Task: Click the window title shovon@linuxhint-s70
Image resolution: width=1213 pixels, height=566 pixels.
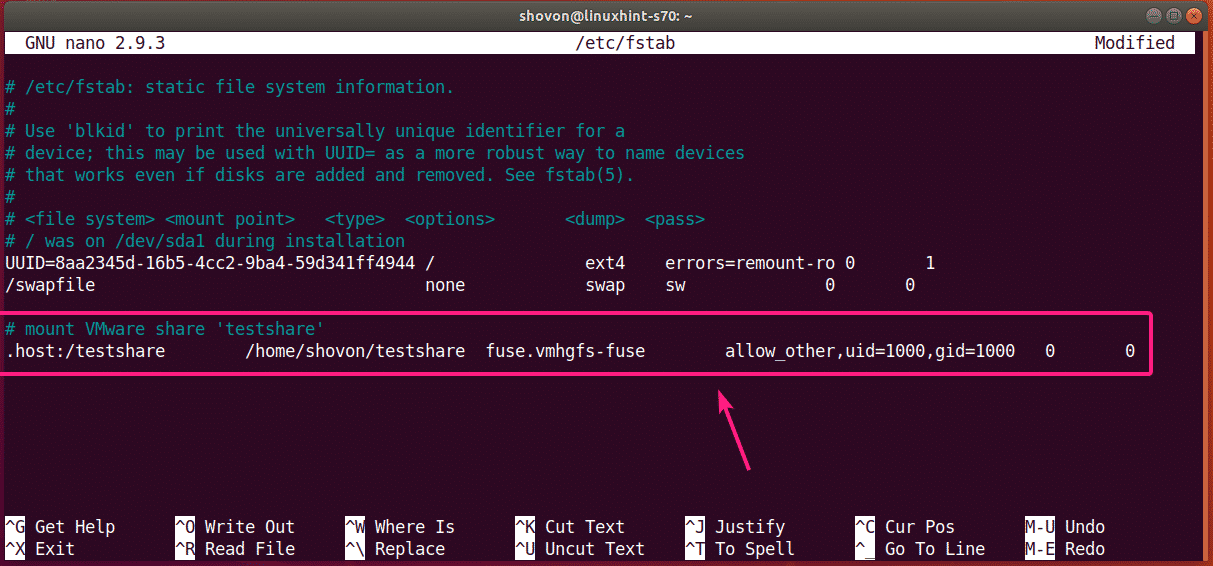Action: click(x=606, y=15)
